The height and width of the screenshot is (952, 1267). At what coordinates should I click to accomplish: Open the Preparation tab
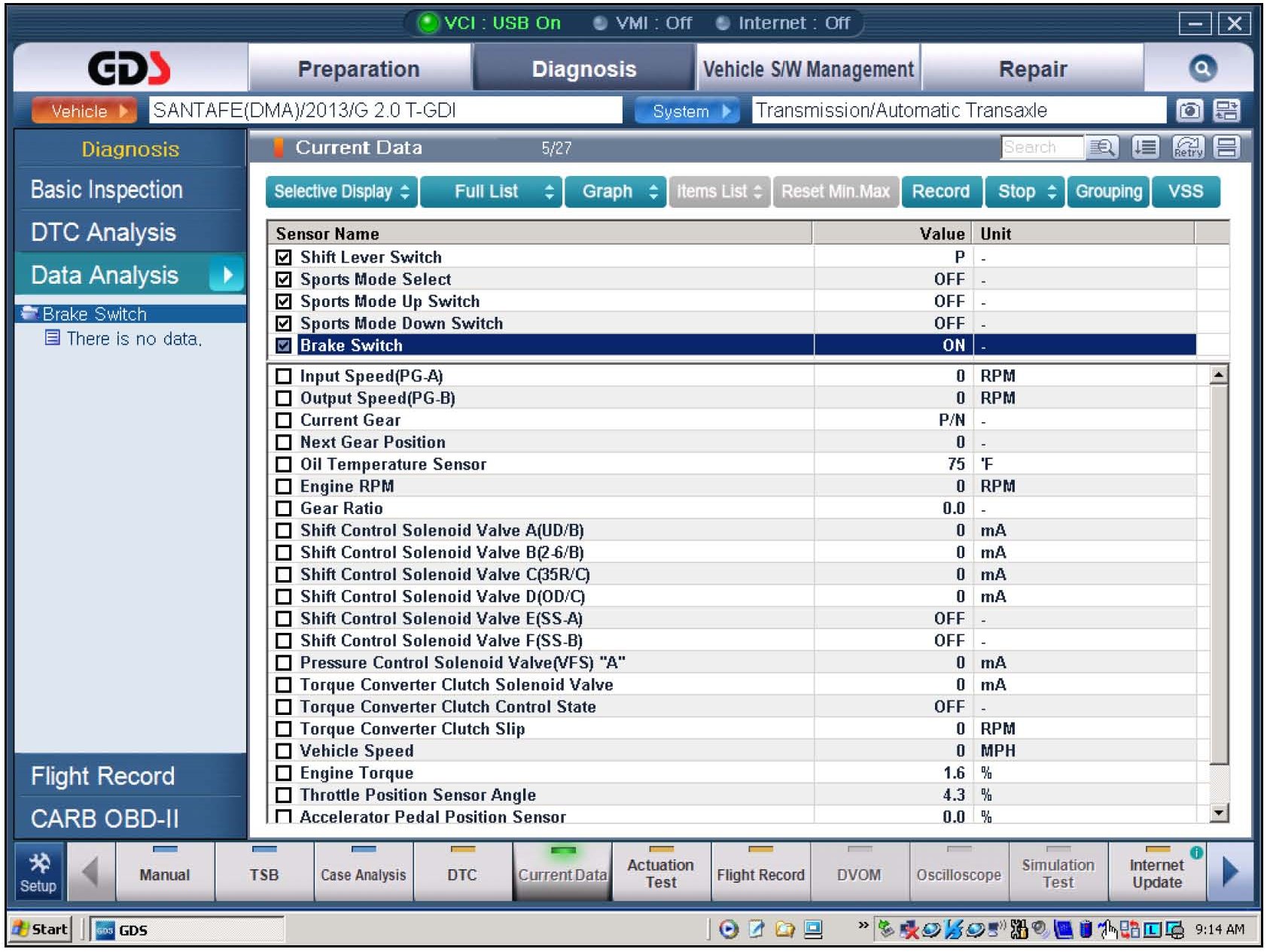point(358,69)
